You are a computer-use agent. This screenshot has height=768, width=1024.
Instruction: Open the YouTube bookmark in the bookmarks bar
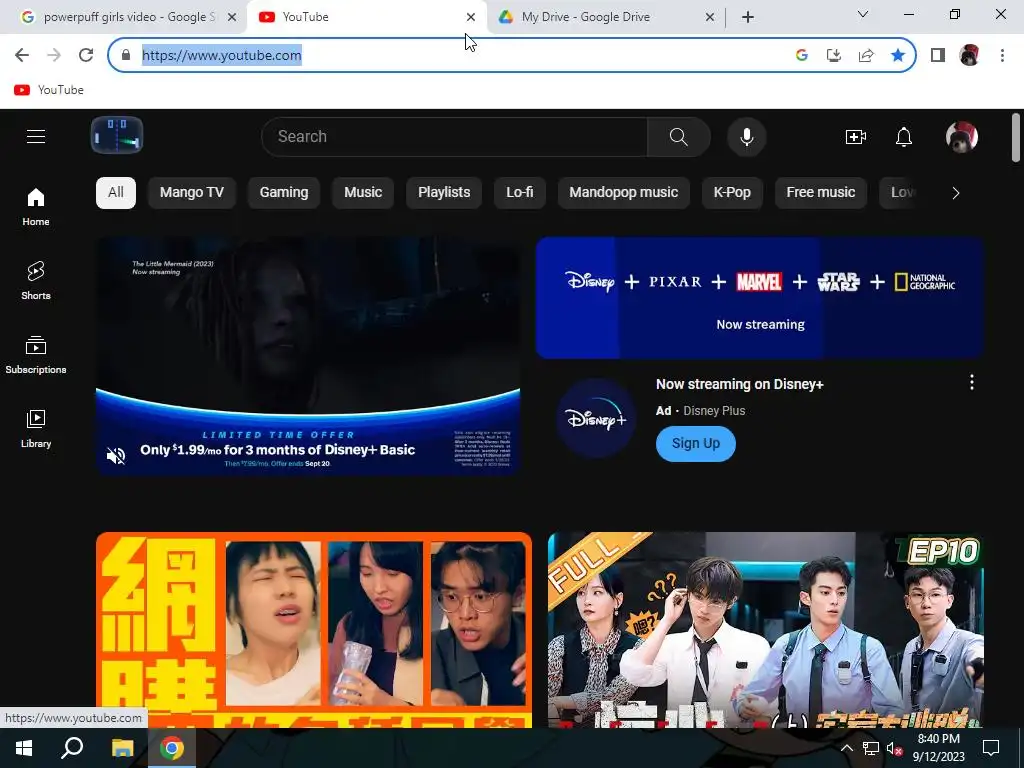(50, 89)
